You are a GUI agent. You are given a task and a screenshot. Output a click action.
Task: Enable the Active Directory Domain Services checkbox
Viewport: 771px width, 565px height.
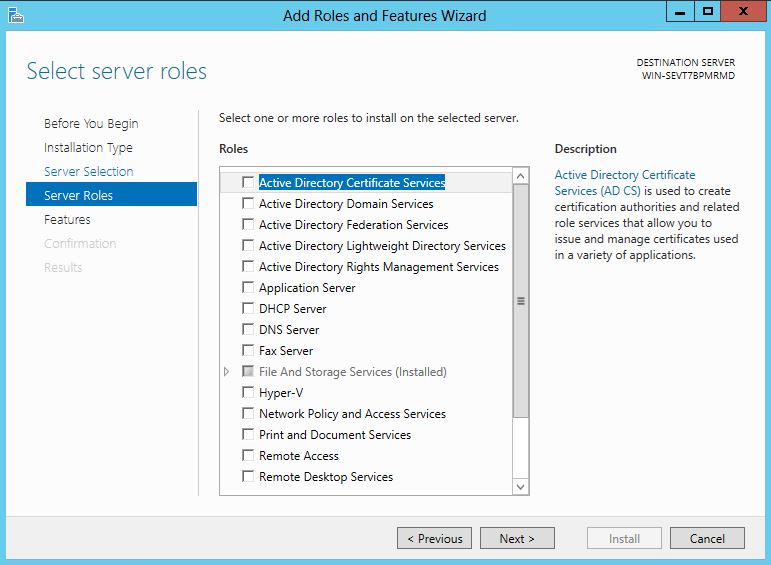pos(248,204)
